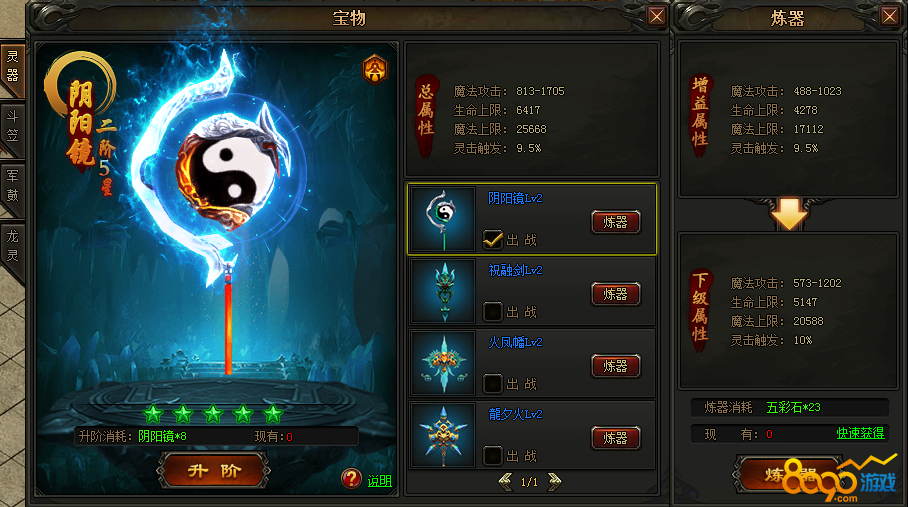Tick 出战 checkbox for 龍夕火
The width and height of the screenshot is (908, 507).
pyautogui.click(x=492, y=455)
